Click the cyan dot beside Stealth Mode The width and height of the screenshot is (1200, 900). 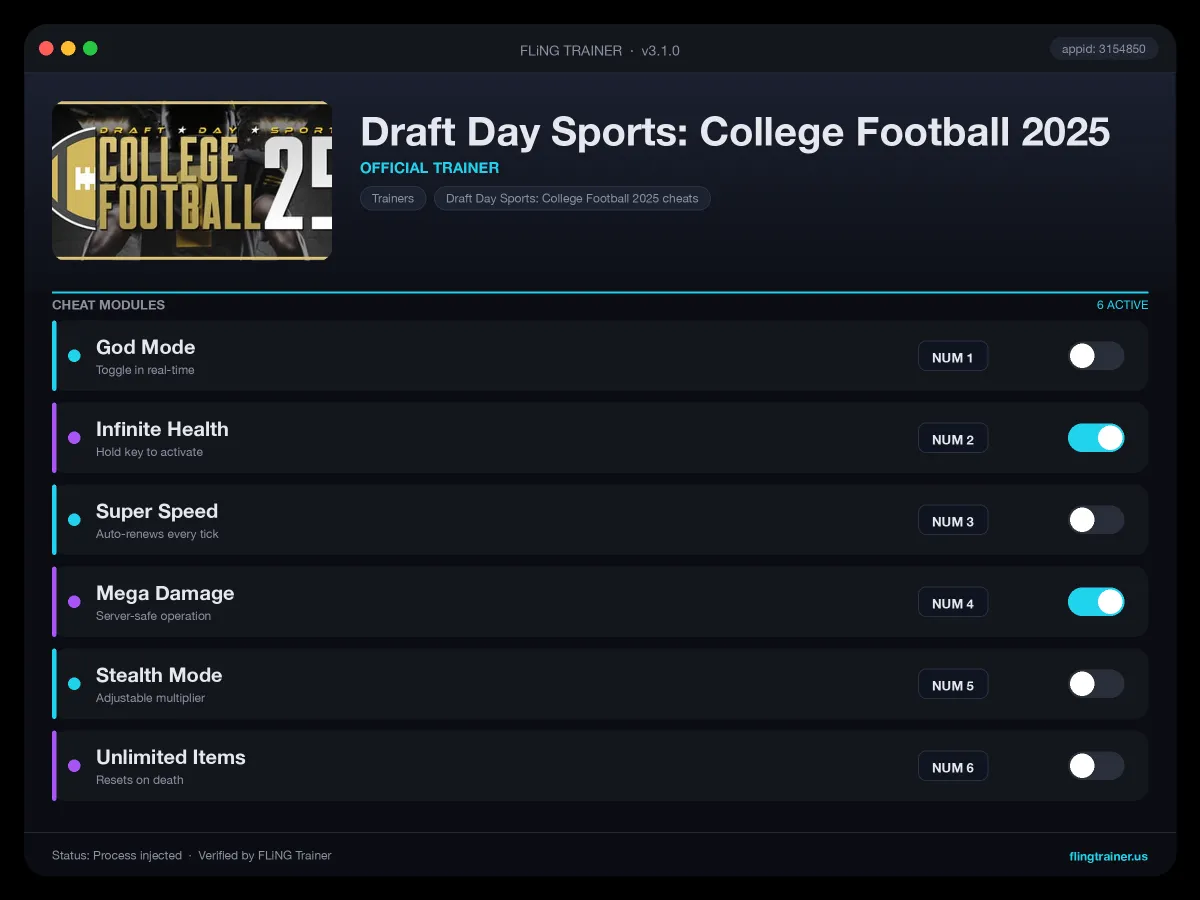(x=74, y=684)
